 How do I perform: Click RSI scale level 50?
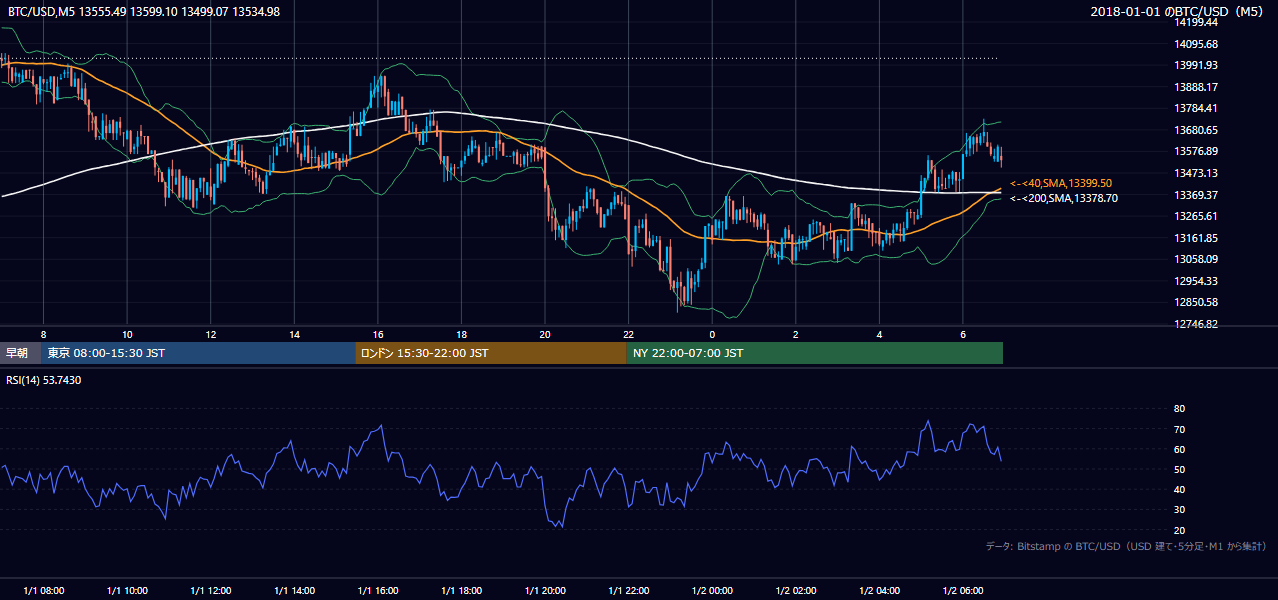(1179, 469)
